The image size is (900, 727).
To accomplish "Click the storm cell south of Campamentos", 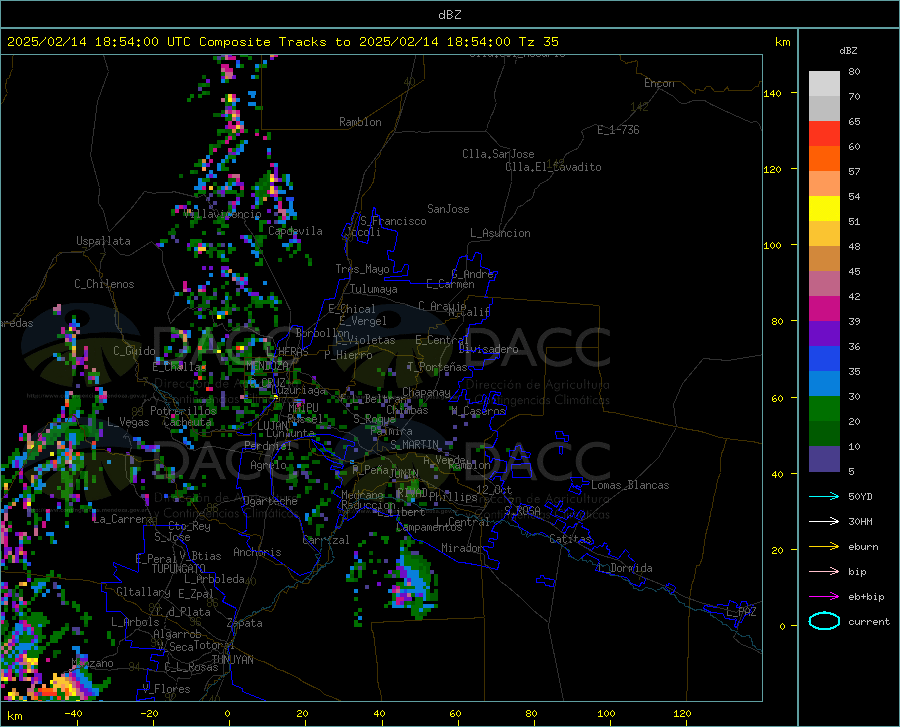I will click(x=414, y=581).
